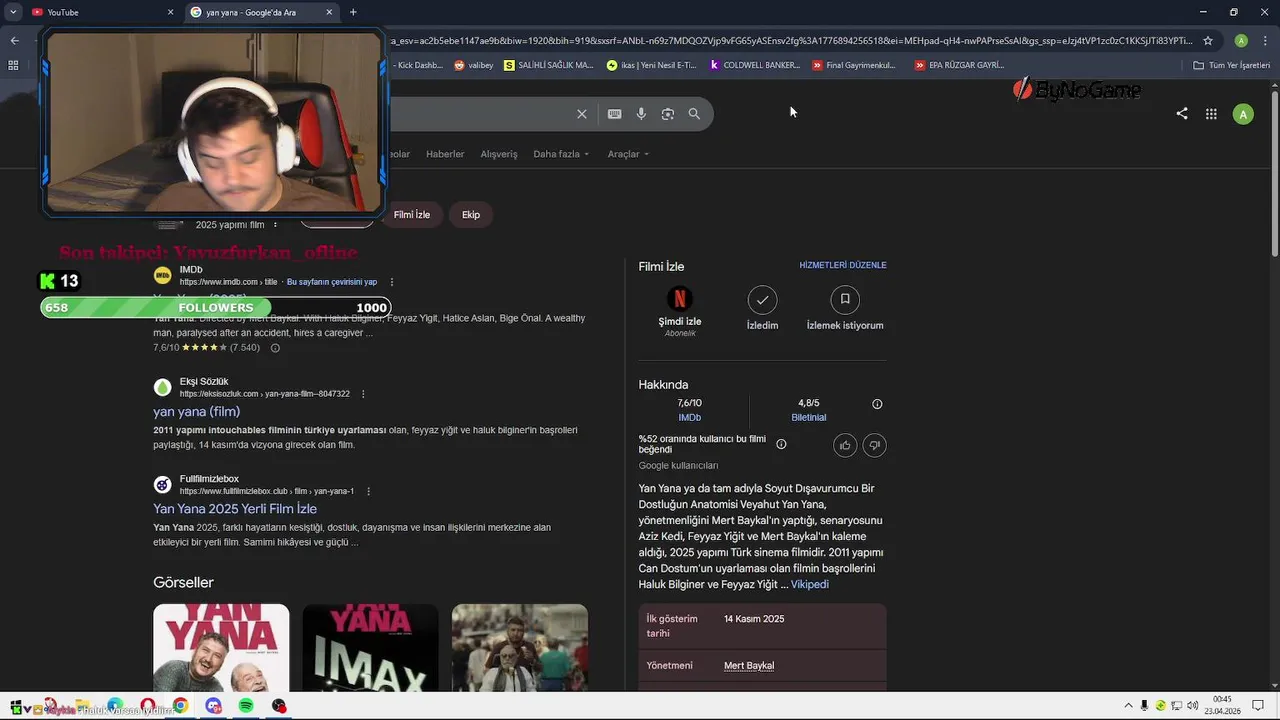Open Final Gayrimenkul bookmark
The width and height of the screenshot is (1280, 720).
tap(854, 65)
